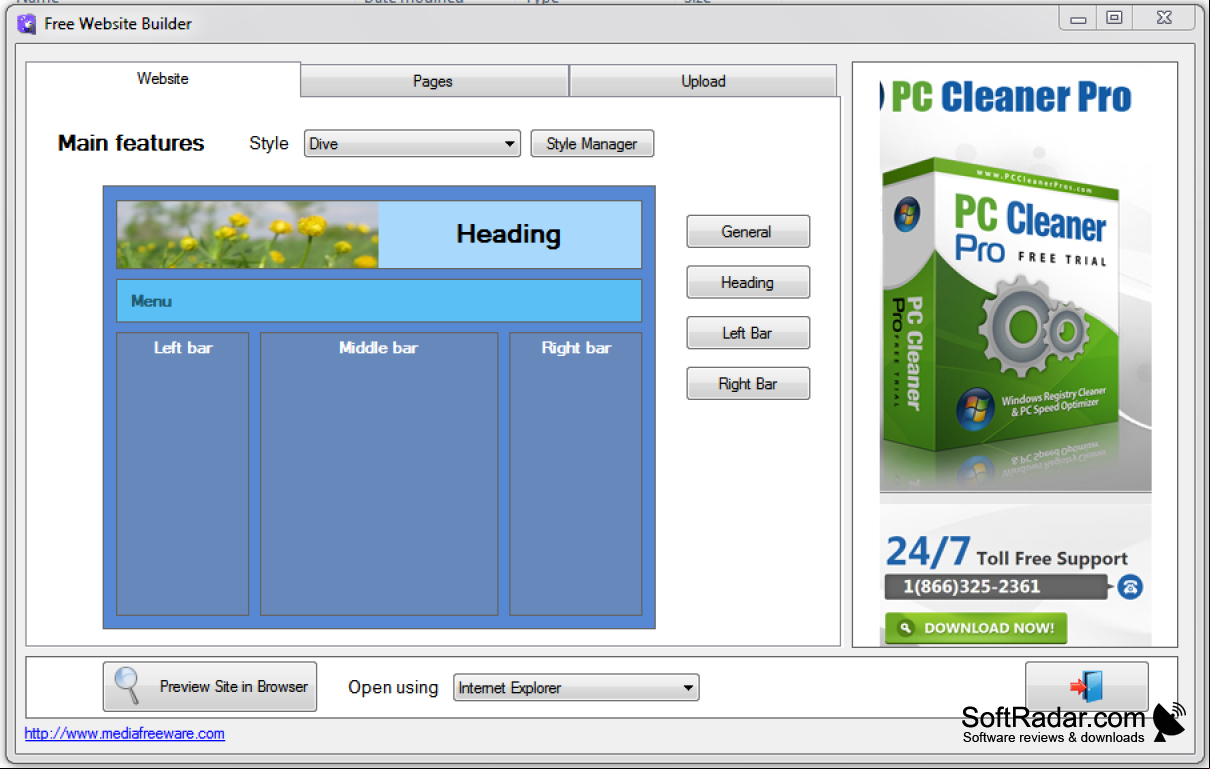Click Preview Site in Browser button
The width and height of the screenshot is (1210, 769).
click(x=210, y=687)
